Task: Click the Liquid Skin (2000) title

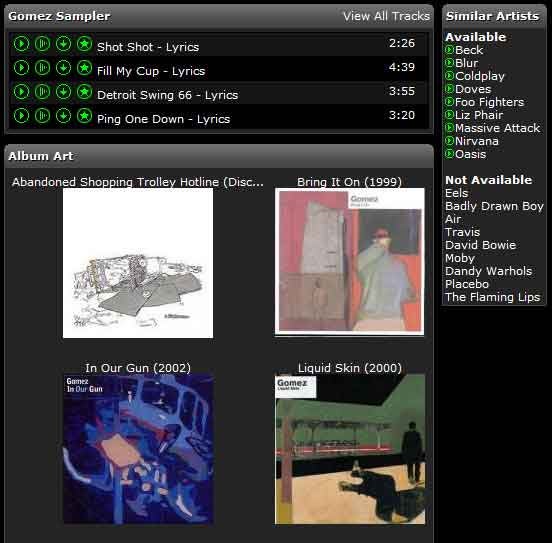Action: pos(350,368)
